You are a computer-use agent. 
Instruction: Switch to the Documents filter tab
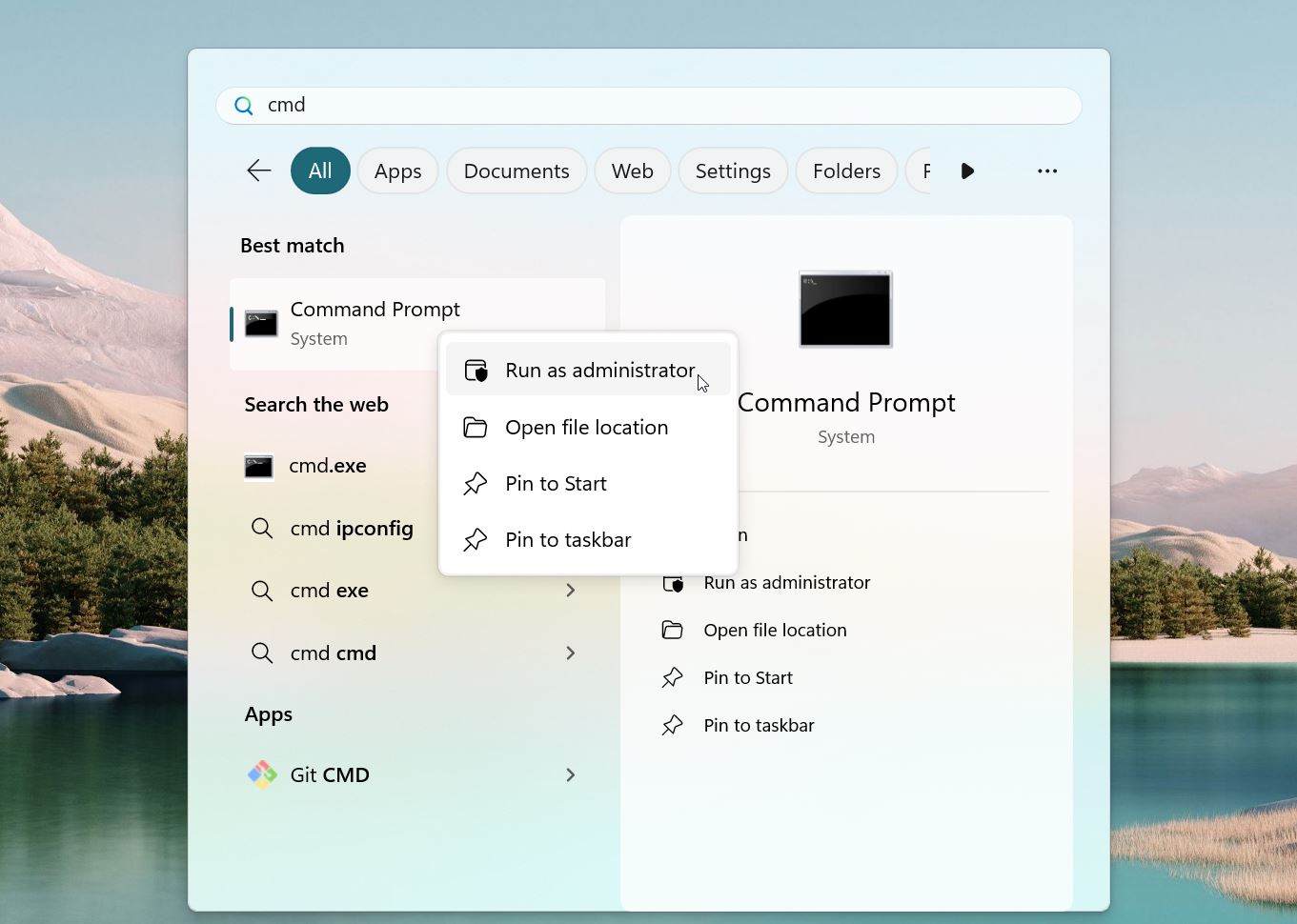coord(517,171)
